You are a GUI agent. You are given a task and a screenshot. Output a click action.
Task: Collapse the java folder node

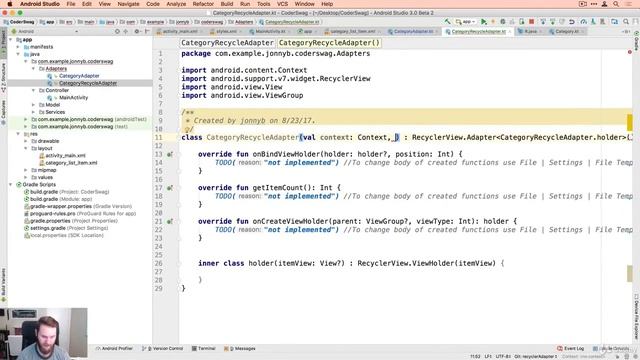tap(18, 54)
